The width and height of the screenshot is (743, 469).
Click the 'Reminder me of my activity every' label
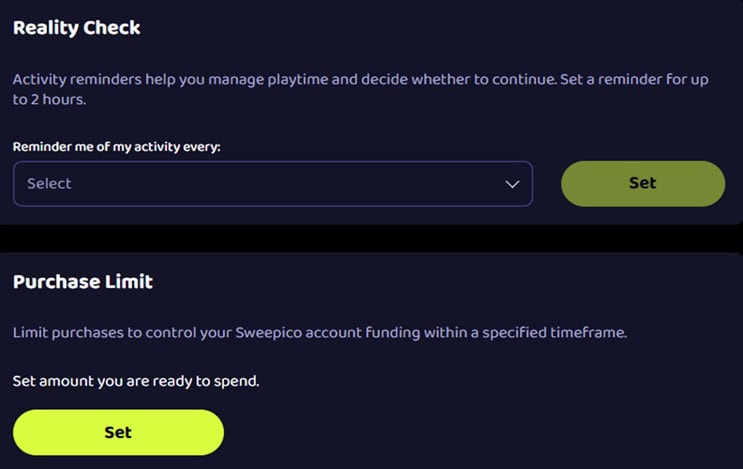pos(116,147)
